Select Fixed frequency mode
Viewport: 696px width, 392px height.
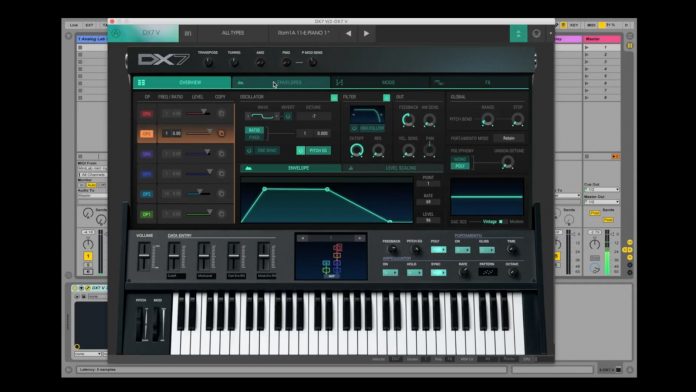pyautogui.click(x=254, y=138)
